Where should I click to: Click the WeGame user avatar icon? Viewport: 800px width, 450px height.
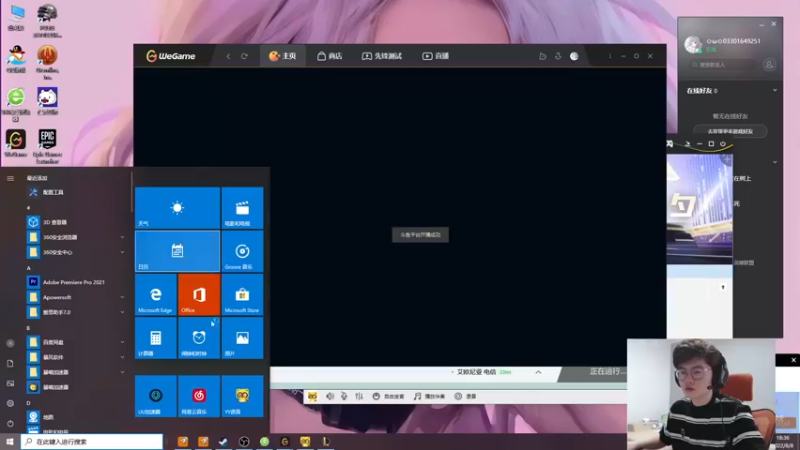[x=574, y=56]
